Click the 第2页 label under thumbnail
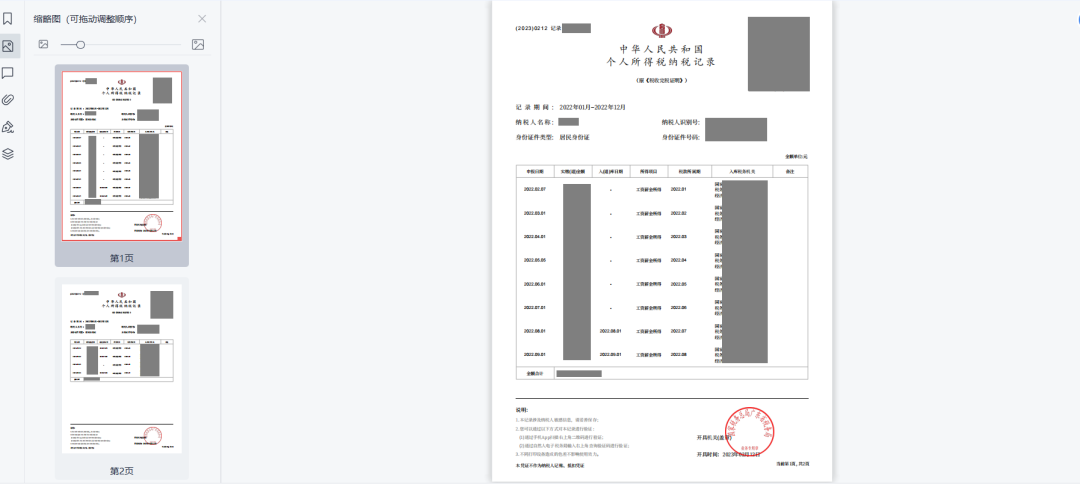 [x=122, y=472]
